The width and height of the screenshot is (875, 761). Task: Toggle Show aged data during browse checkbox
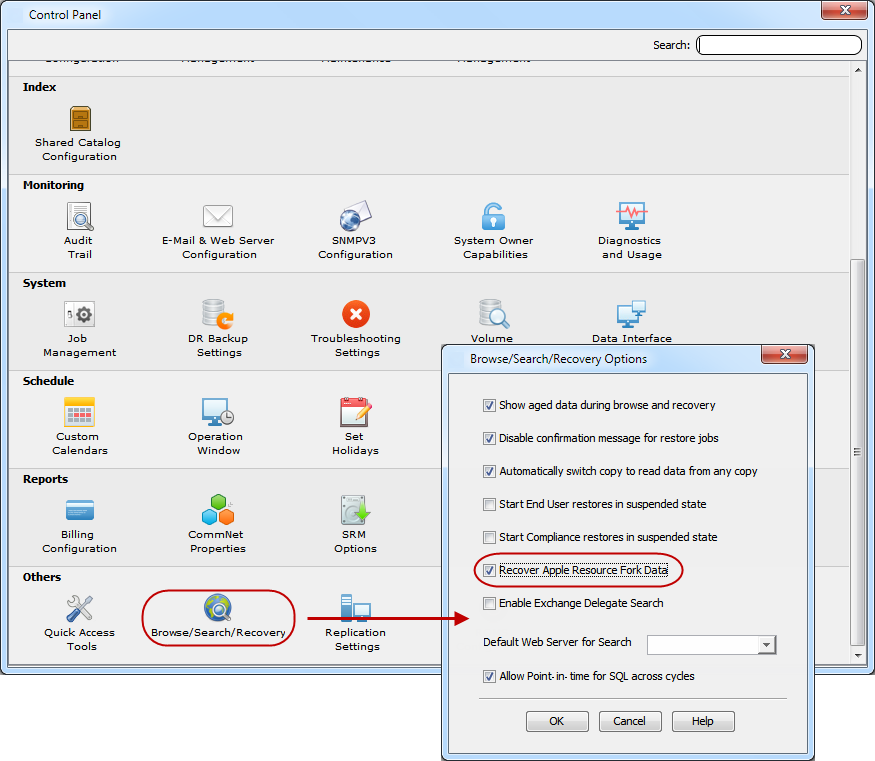489,405
